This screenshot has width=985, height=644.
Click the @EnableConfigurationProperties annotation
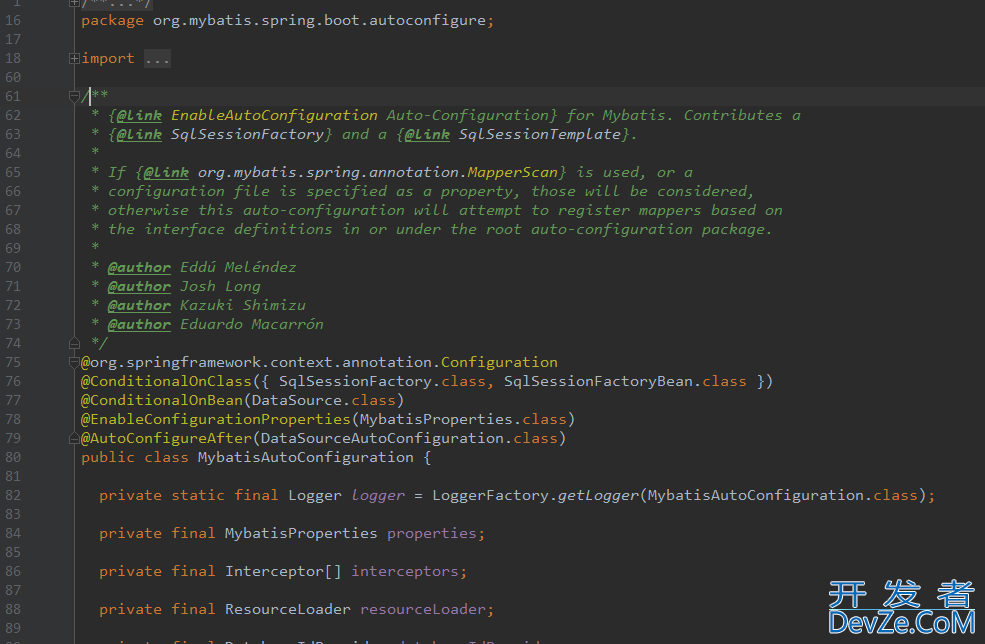(216, 419)
